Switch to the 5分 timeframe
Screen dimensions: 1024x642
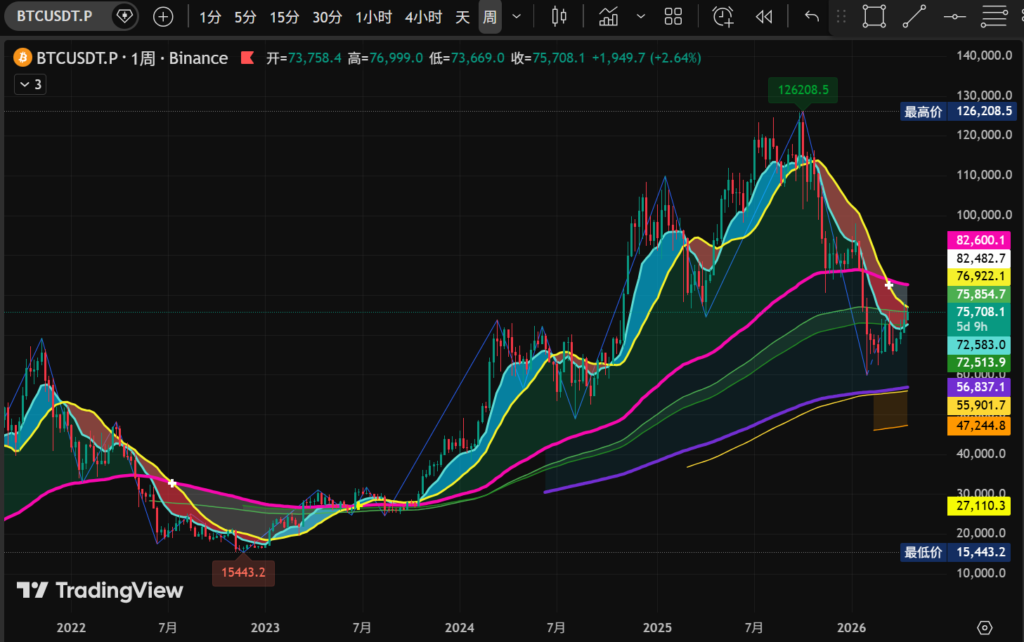pyautogui.click(x=246, y=17)
